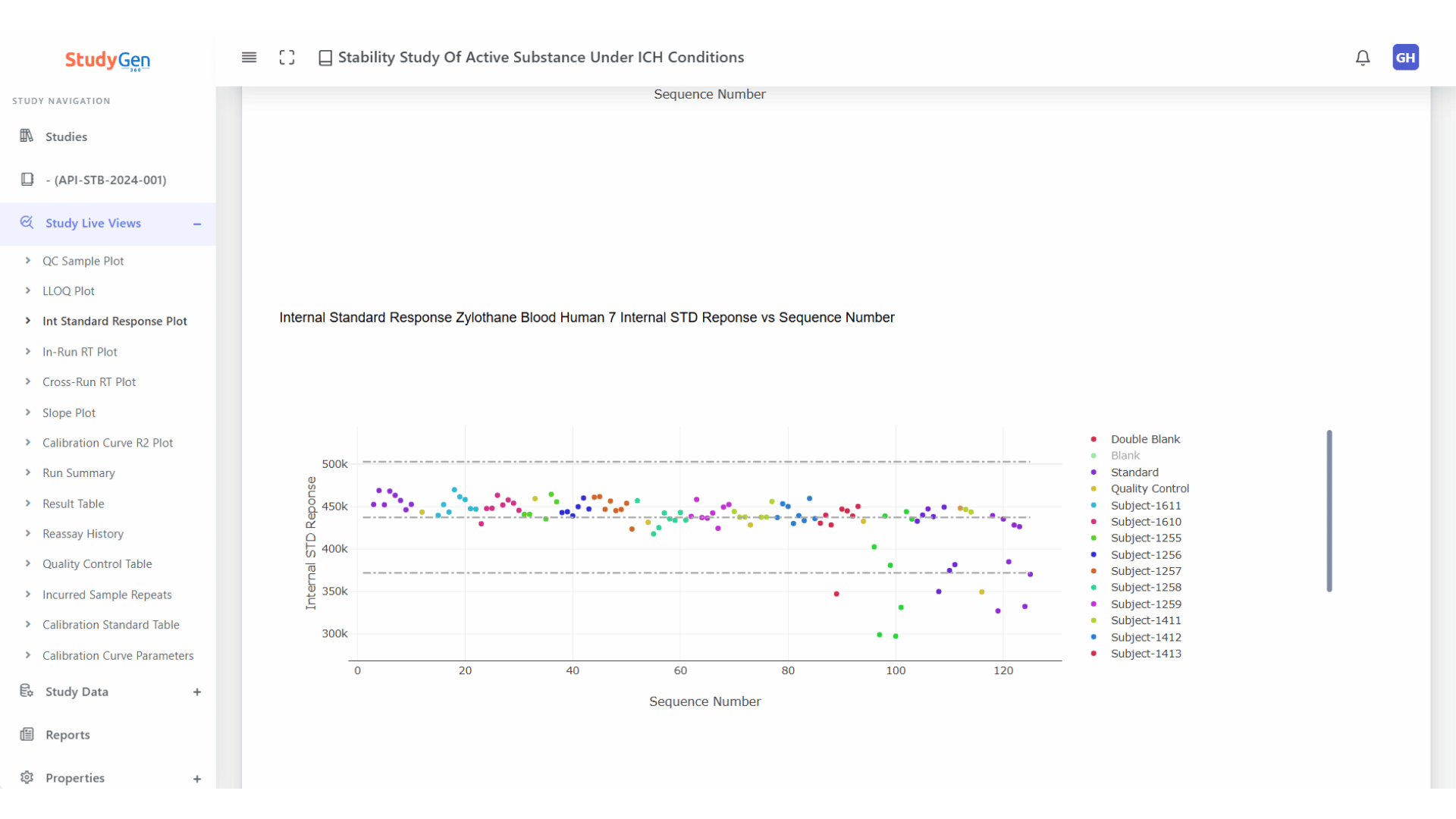Screen dimensions: 1456x819
Task: Click the legend vertical scrollbar
Action: [1329, 510]
